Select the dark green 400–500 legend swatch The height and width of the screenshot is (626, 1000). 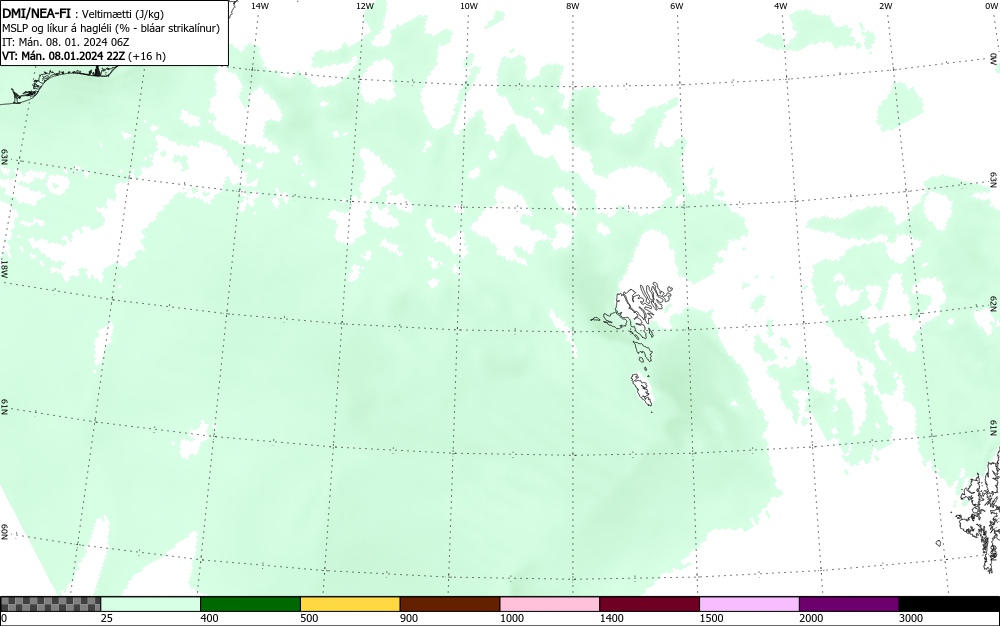pos(250,604)
